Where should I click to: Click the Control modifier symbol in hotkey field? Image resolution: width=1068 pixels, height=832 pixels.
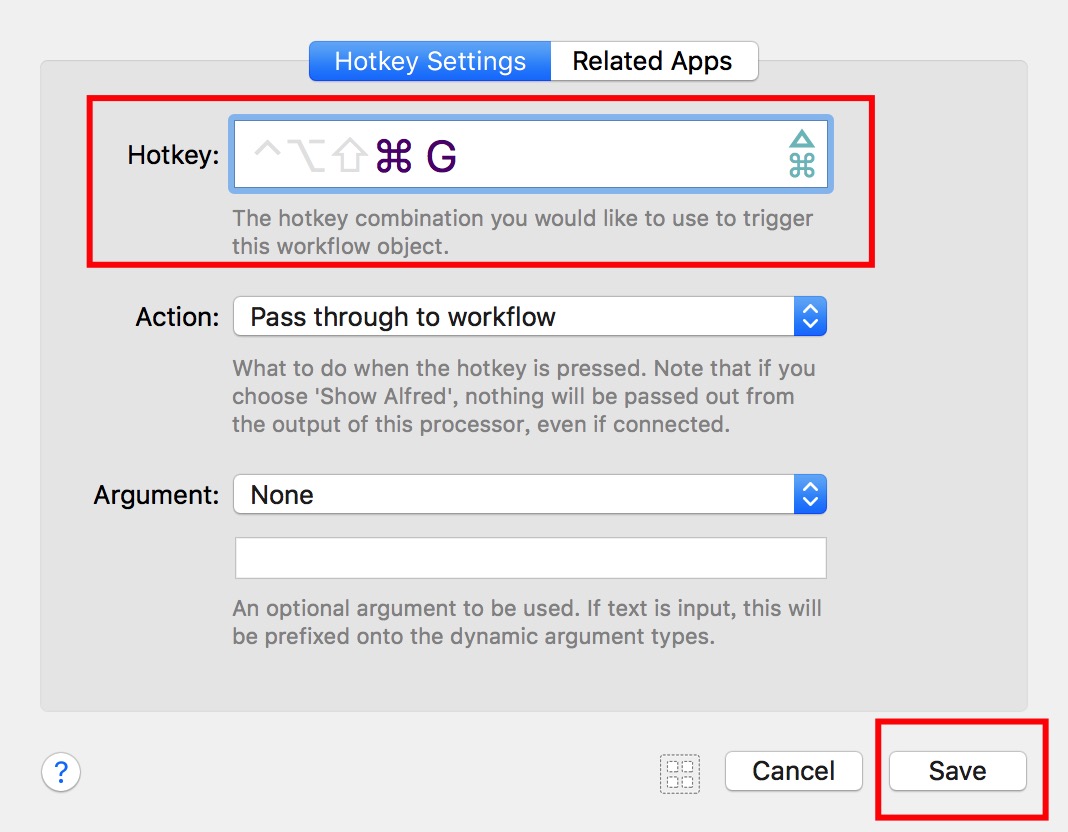(x=268, y=155)
